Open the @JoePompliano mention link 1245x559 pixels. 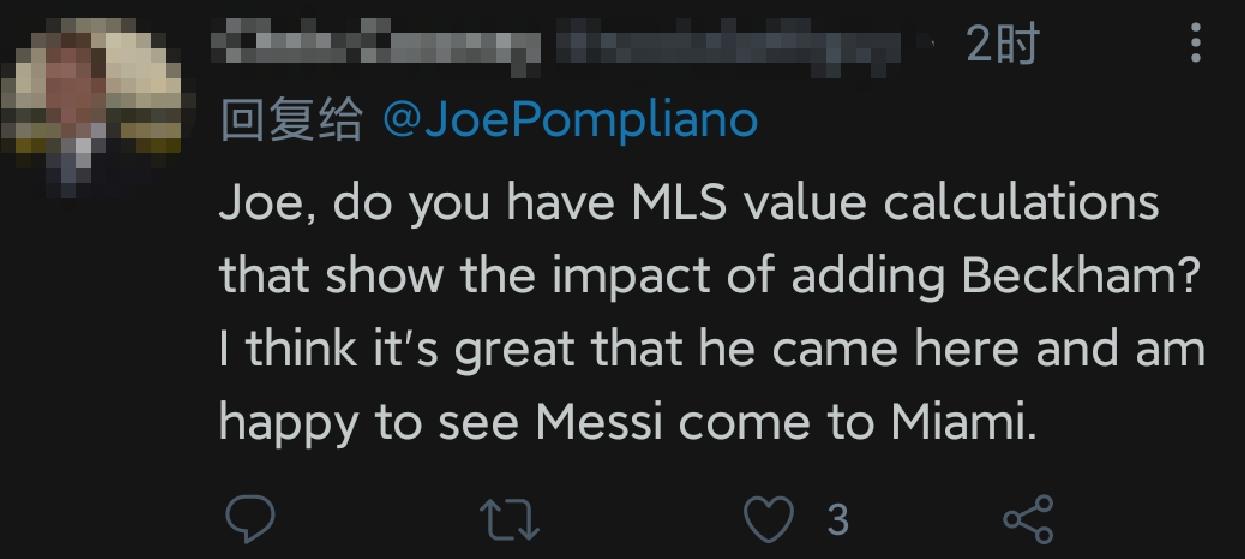point(571,121)
